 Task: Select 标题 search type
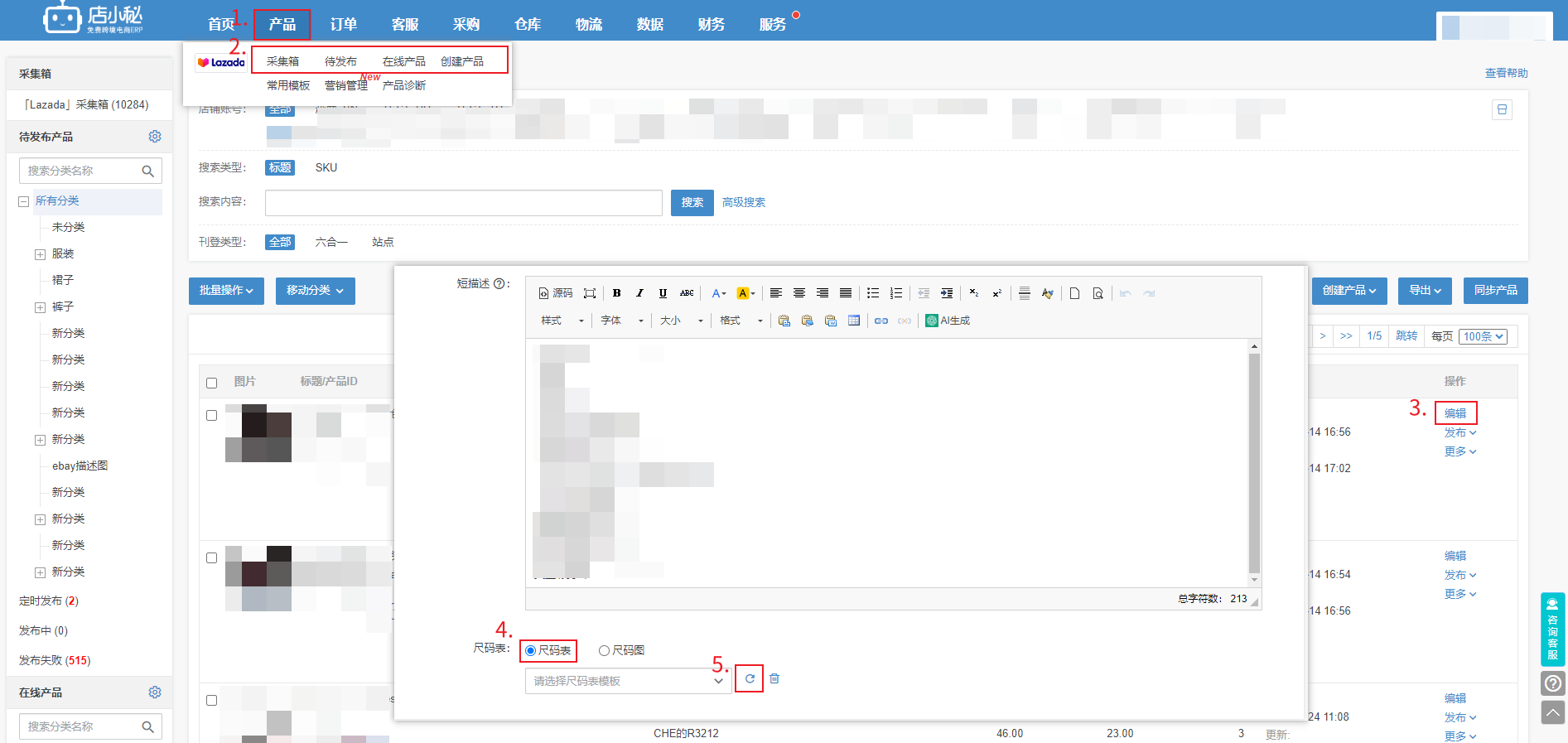coord(280,167)
